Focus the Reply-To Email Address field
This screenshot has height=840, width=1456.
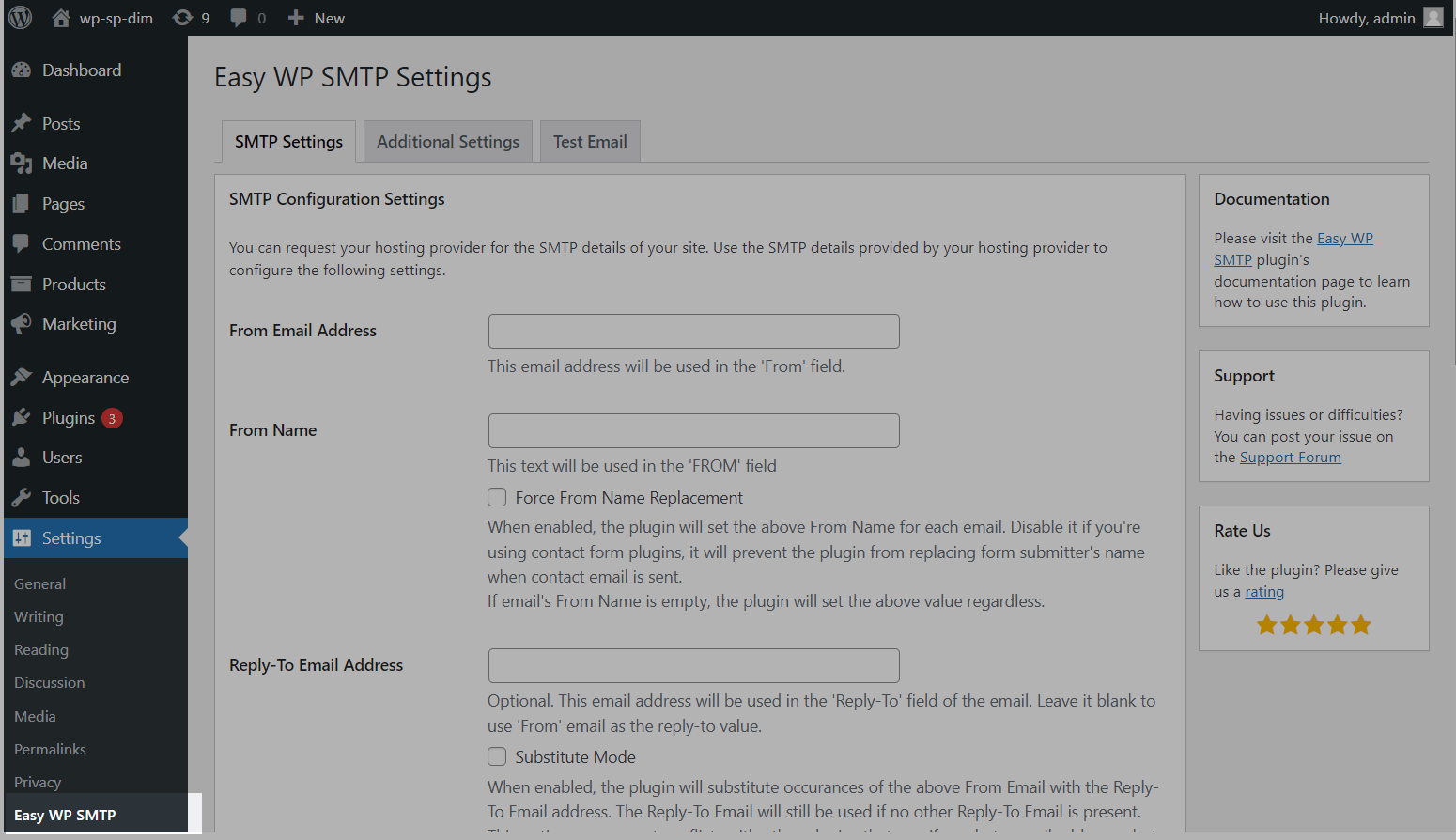693,665
